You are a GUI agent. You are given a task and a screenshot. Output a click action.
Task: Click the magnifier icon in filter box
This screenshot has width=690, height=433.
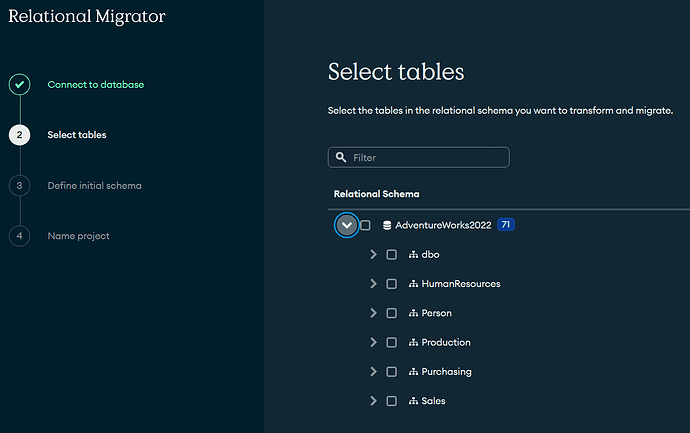point(341,158)
